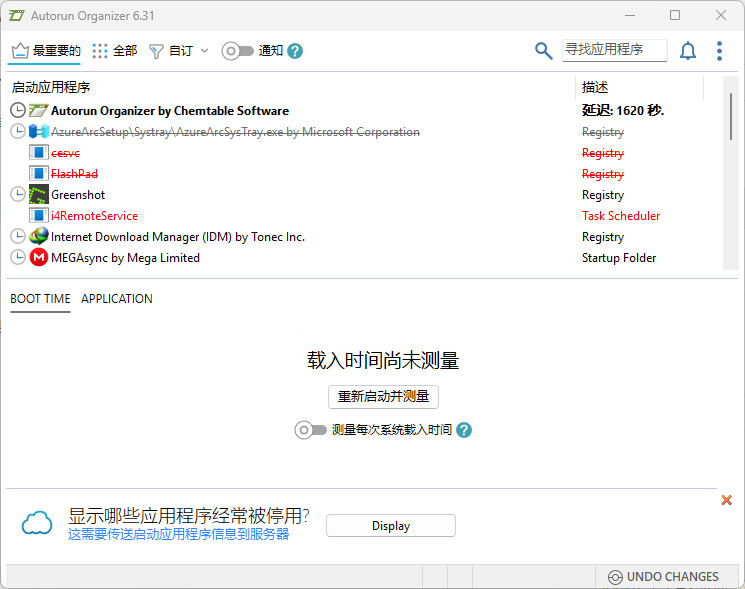Click clock icon on Greenshot row
The image size is (745, 589).
pyautogui.click(x=18, y=194)
